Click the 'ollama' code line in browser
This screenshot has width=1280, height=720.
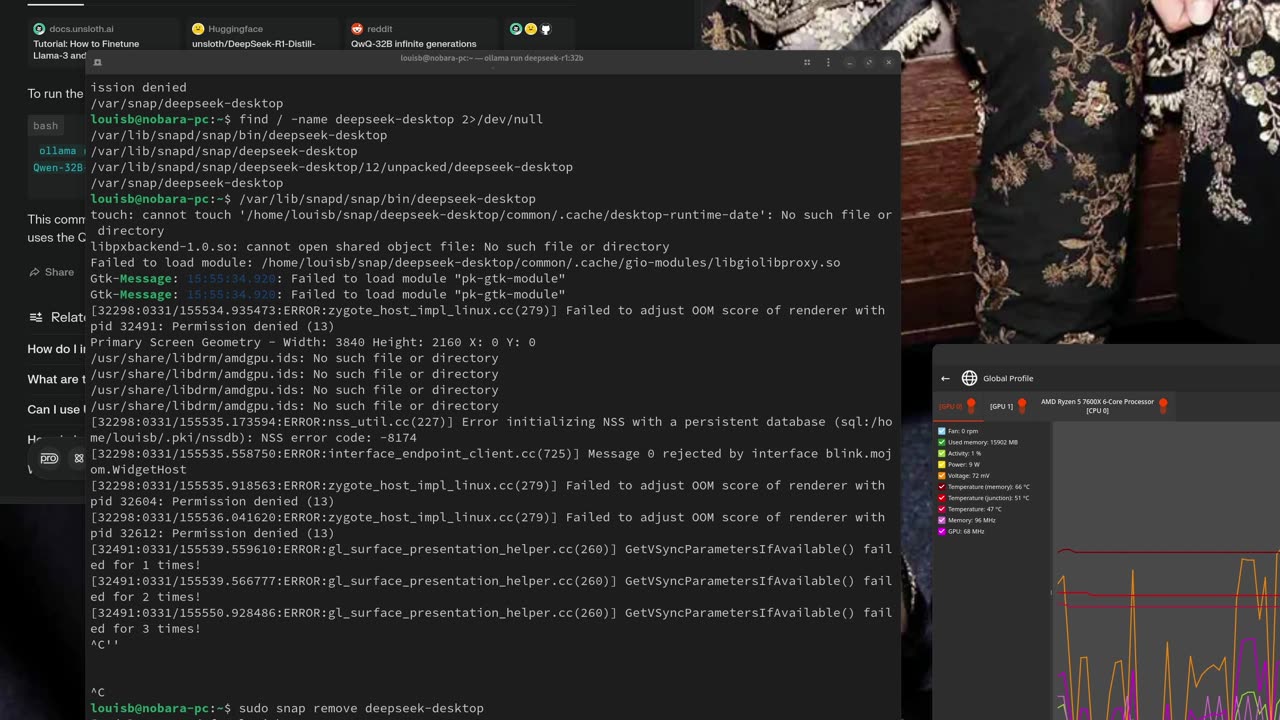(x=58, y=151)
